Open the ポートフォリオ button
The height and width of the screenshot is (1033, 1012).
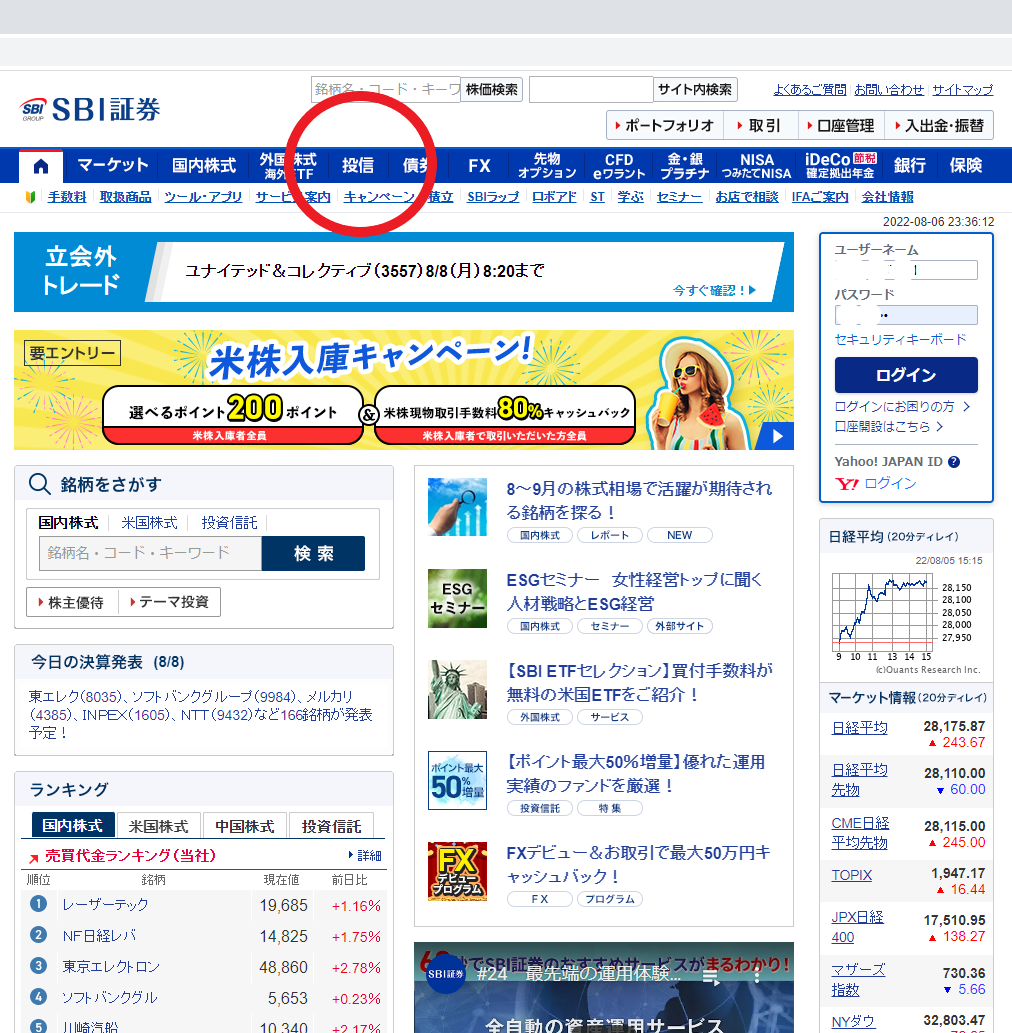tap(665, 125)
